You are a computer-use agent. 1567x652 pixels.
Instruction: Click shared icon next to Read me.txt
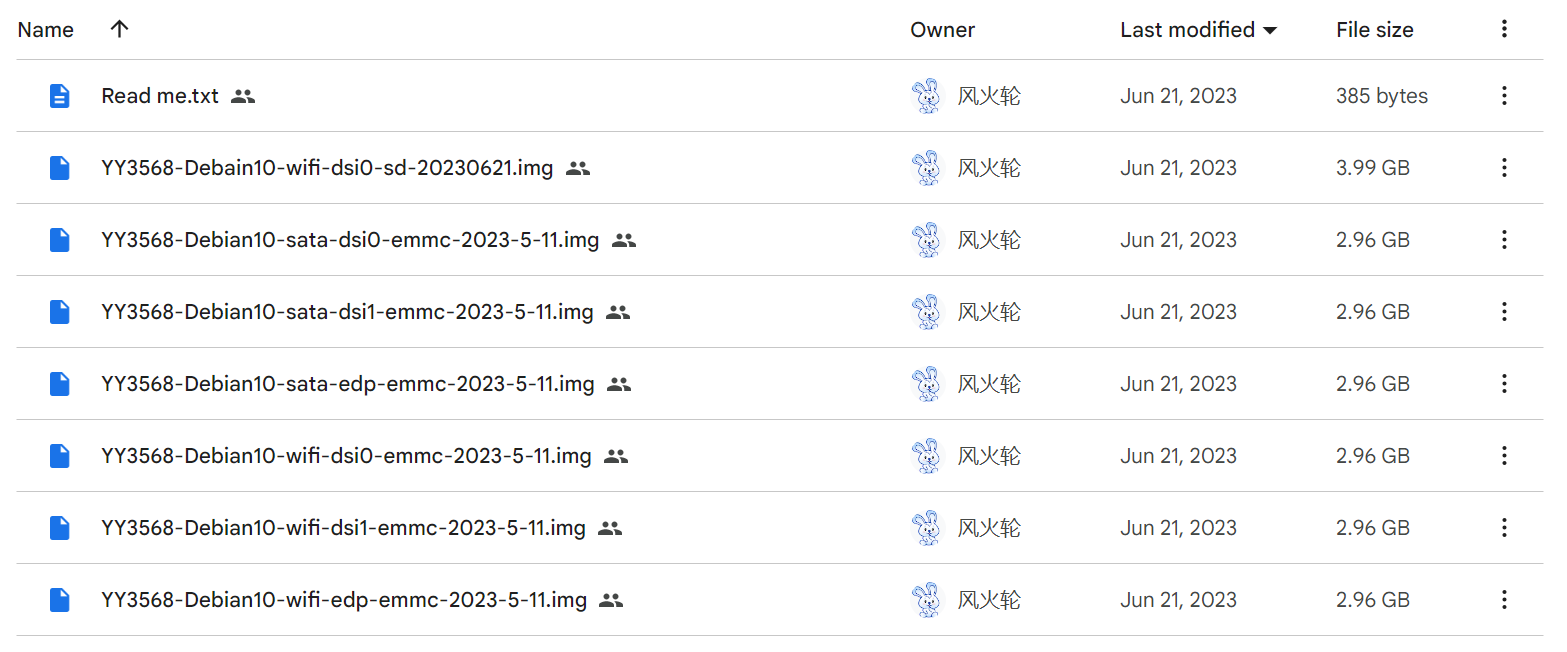point(243,96)
